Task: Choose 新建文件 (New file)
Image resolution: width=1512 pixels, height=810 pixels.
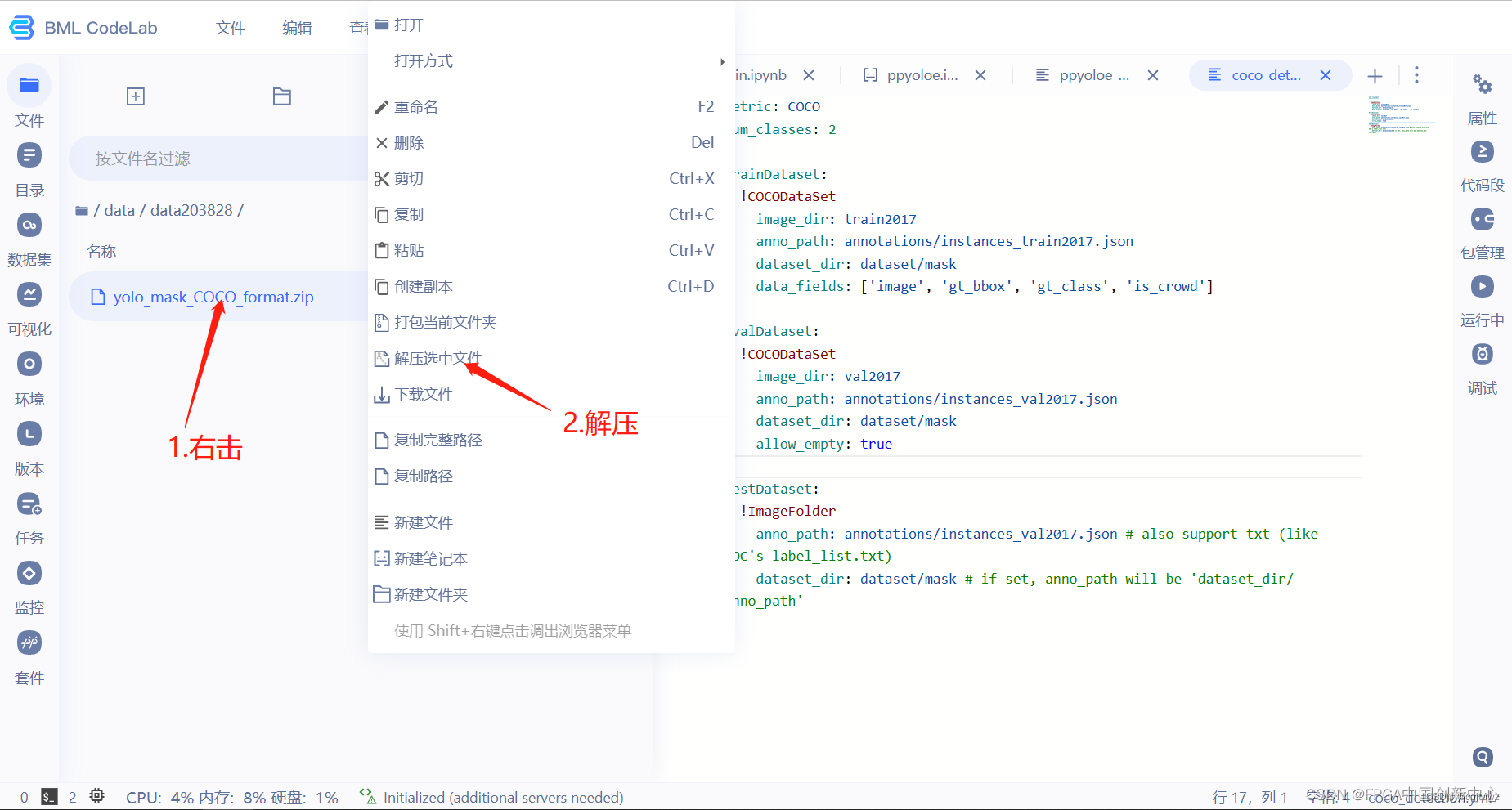Action: tap(551, 523)
